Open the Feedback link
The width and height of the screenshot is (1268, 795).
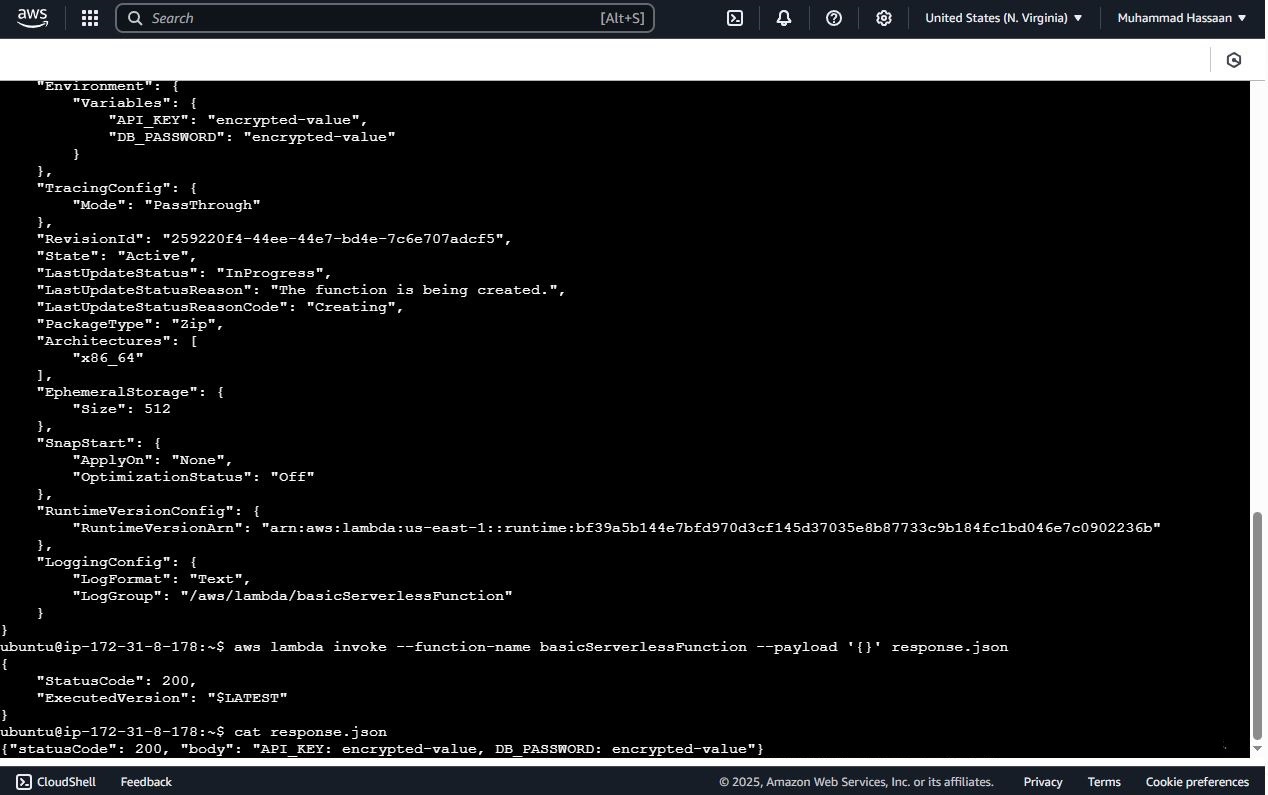(146, 782)
